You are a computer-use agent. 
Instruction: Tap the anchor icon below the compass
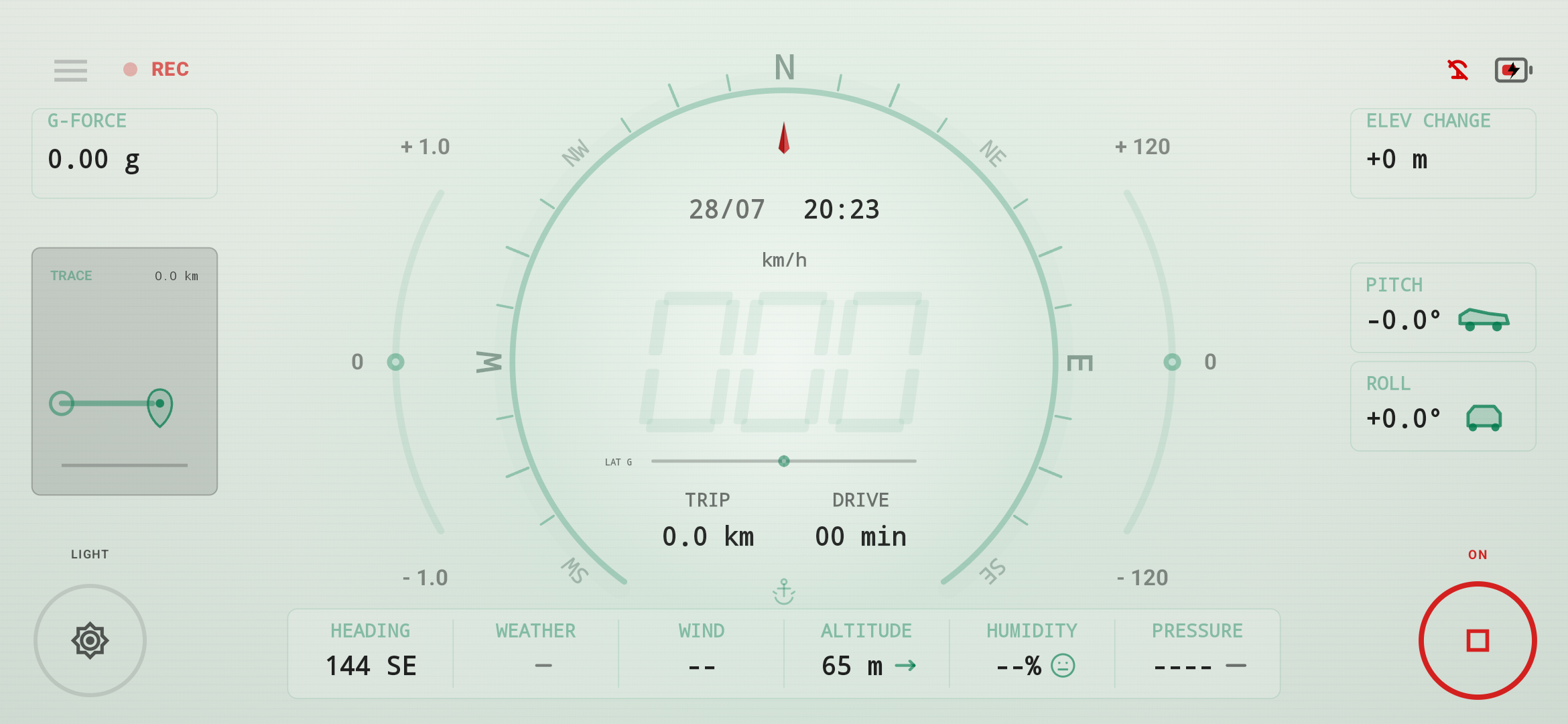[x=783, y=592]
